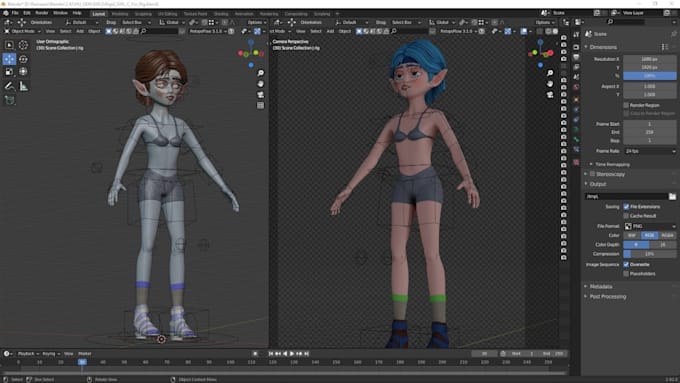Open the Marker menu in timeline
Image resolution: width=680 pixels, height=383 pixels.
[85, 354]
